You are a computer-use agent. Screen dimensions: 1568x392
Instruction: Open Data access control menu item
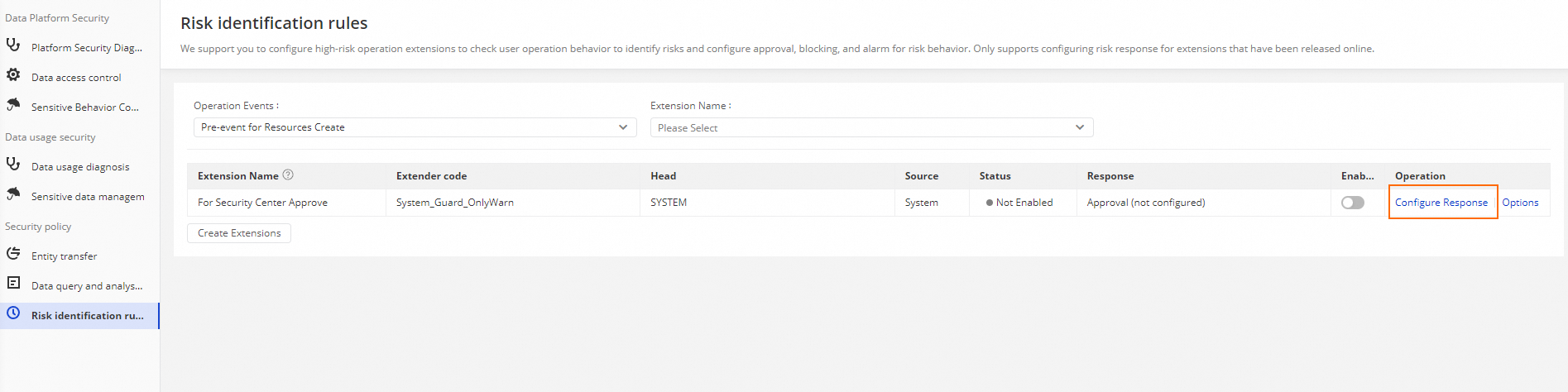coord(76,78)
